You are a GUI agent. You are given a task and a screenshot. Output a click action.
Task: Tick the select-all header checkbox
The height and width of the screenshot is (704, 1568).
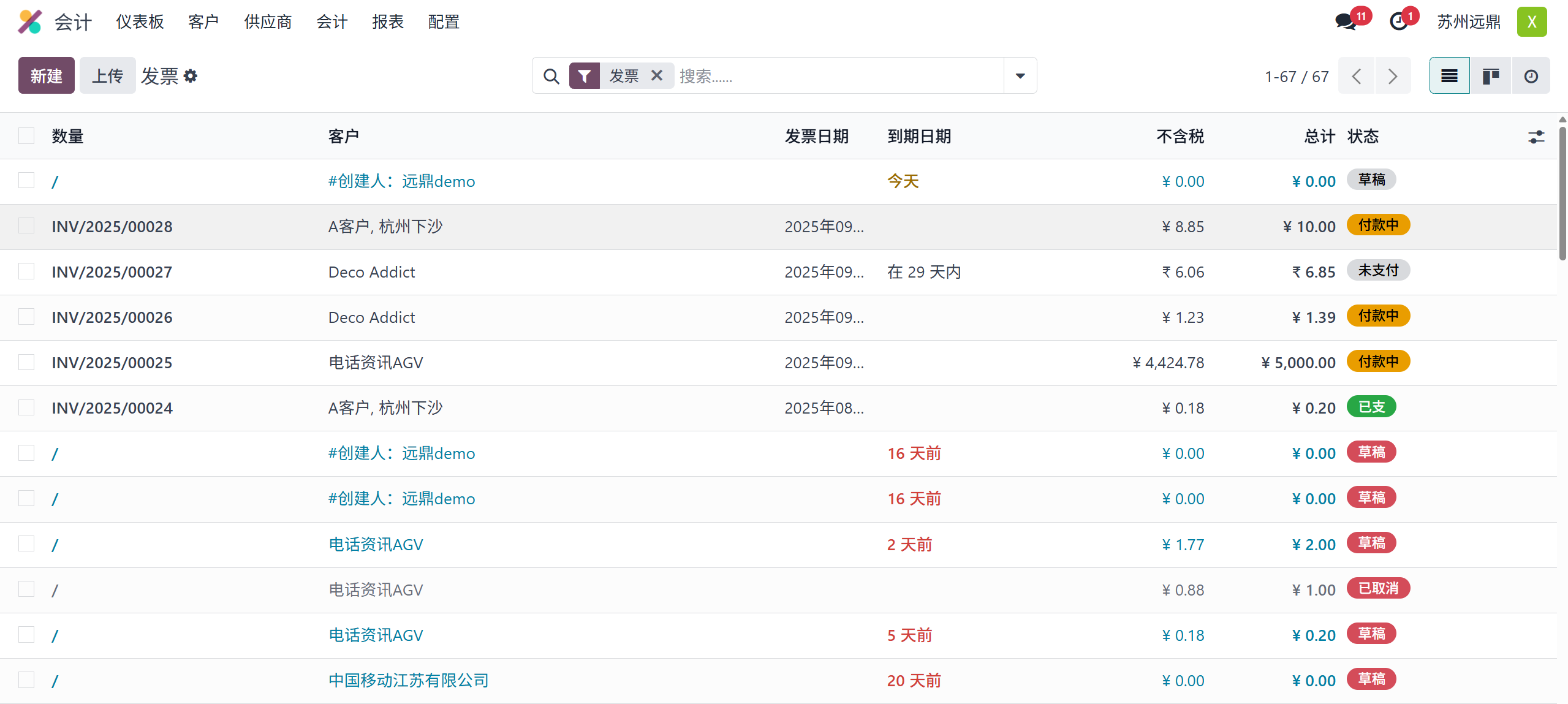[x=26, y=135]
